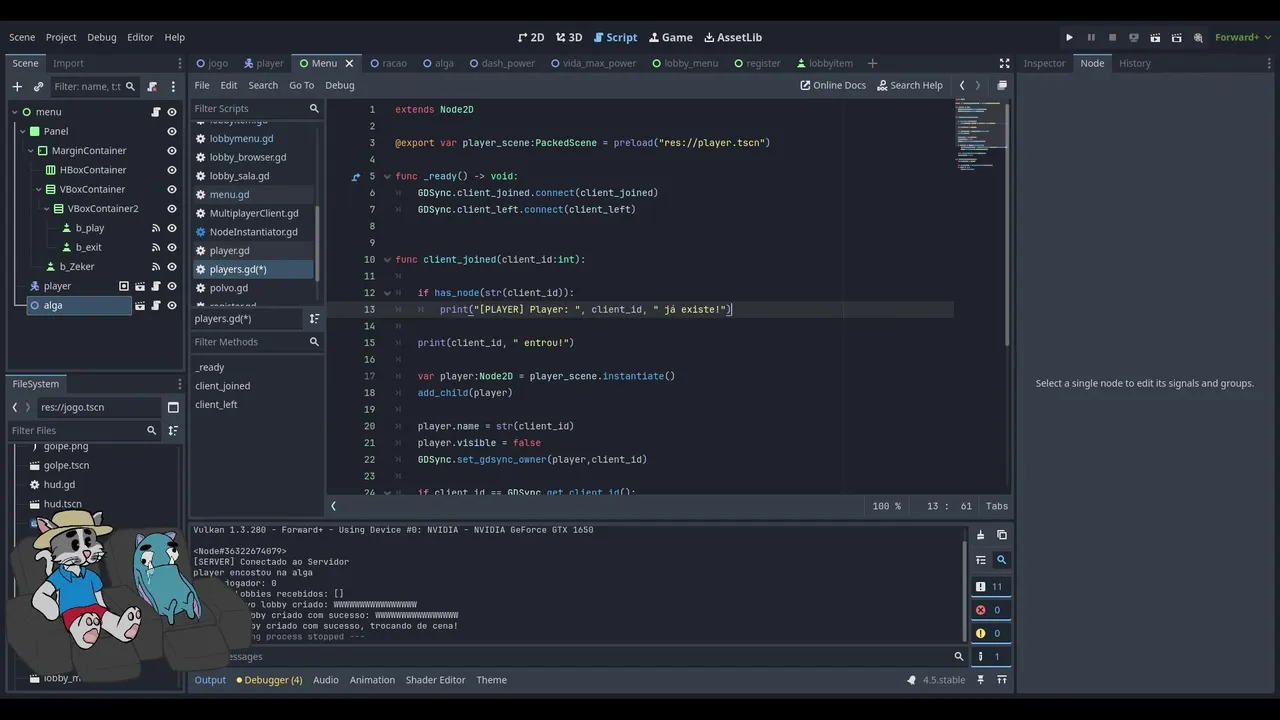Image resolution: width=1280 pixels, height=720 pixels.
Task: Copy output selection icon
Action: (x=1001, y=536)
